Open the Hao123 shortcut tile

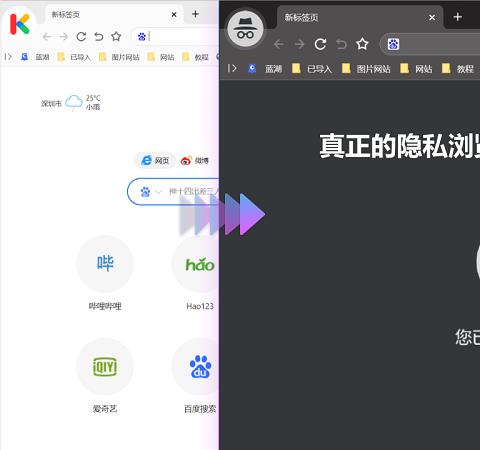tap(195, 264)
